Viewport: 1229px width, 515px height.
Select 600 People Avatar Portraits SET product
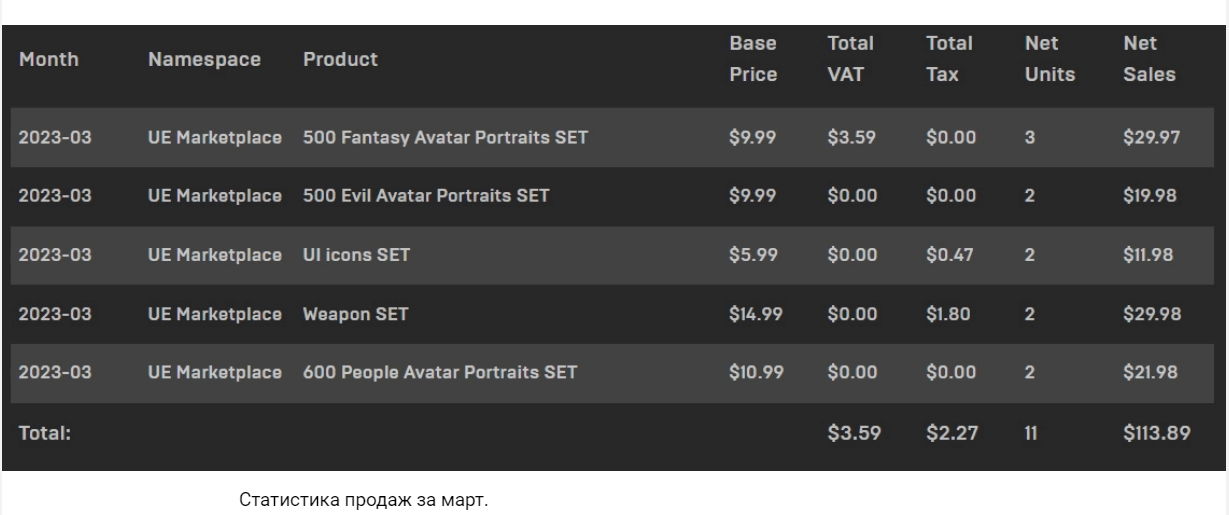pyautogui.click(x=440, y=374)
